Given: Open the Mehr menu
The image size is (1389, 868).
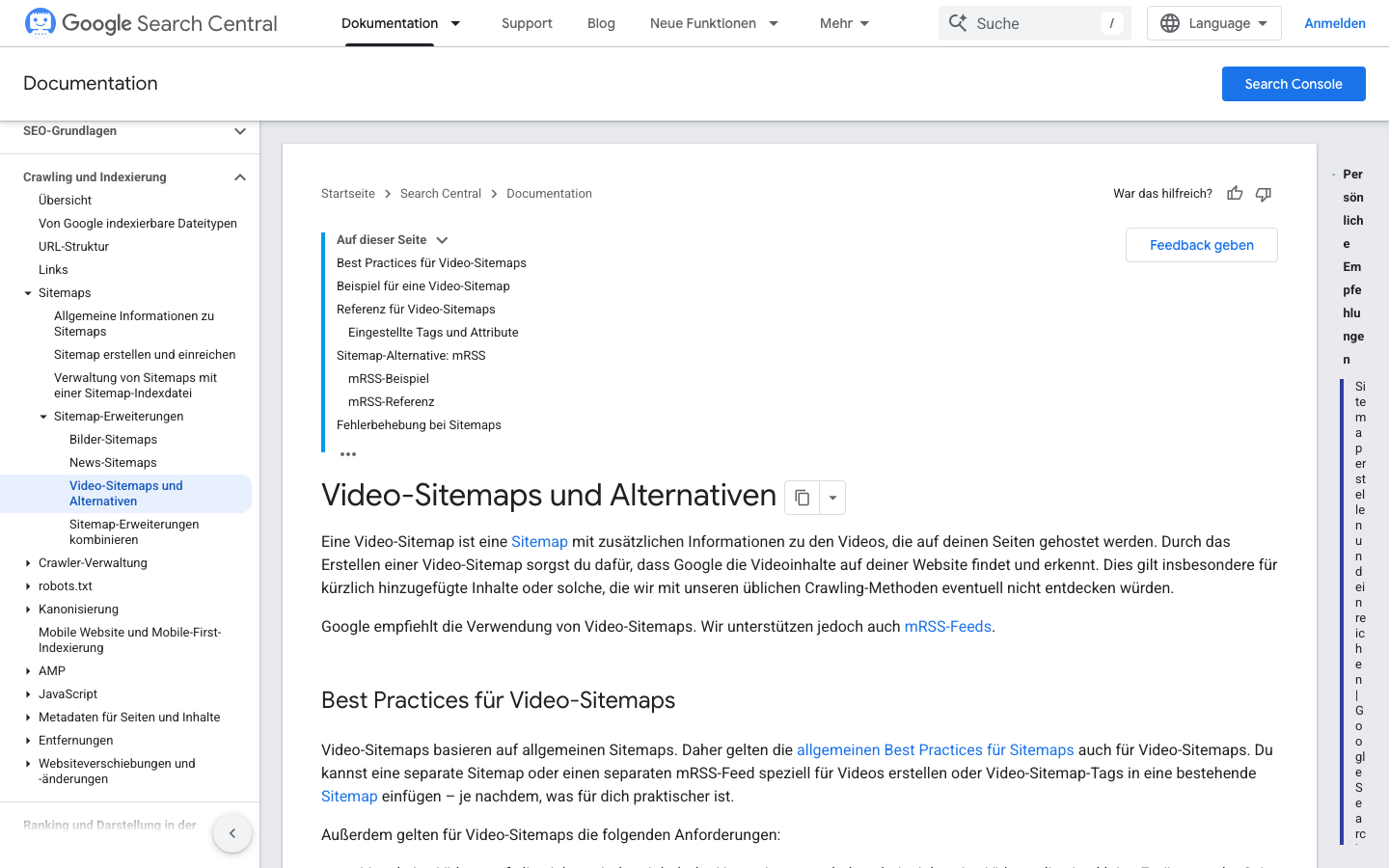Looking at the screenshot, I should click(x=845, y=23).
